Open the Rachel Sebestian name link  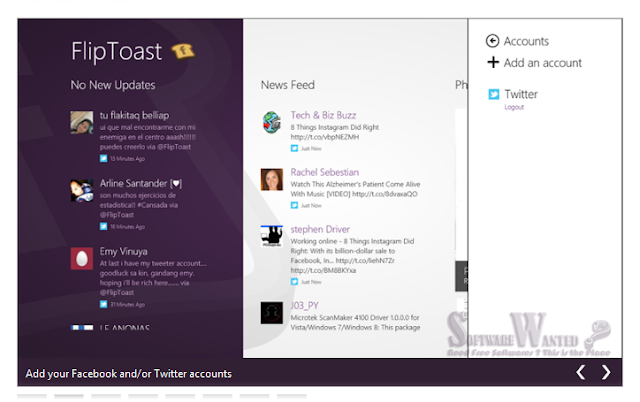324,172
